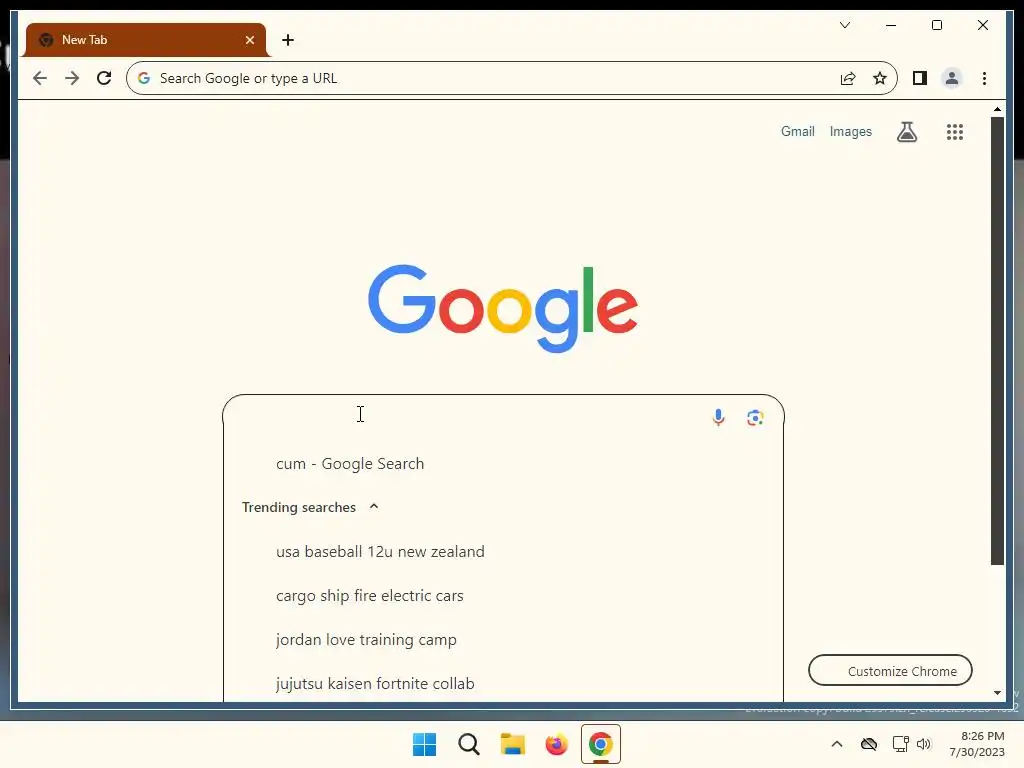This screenshot has width=1024, height=768.
Task: Open a new tab with plus button
Action: tap(288, 40)
